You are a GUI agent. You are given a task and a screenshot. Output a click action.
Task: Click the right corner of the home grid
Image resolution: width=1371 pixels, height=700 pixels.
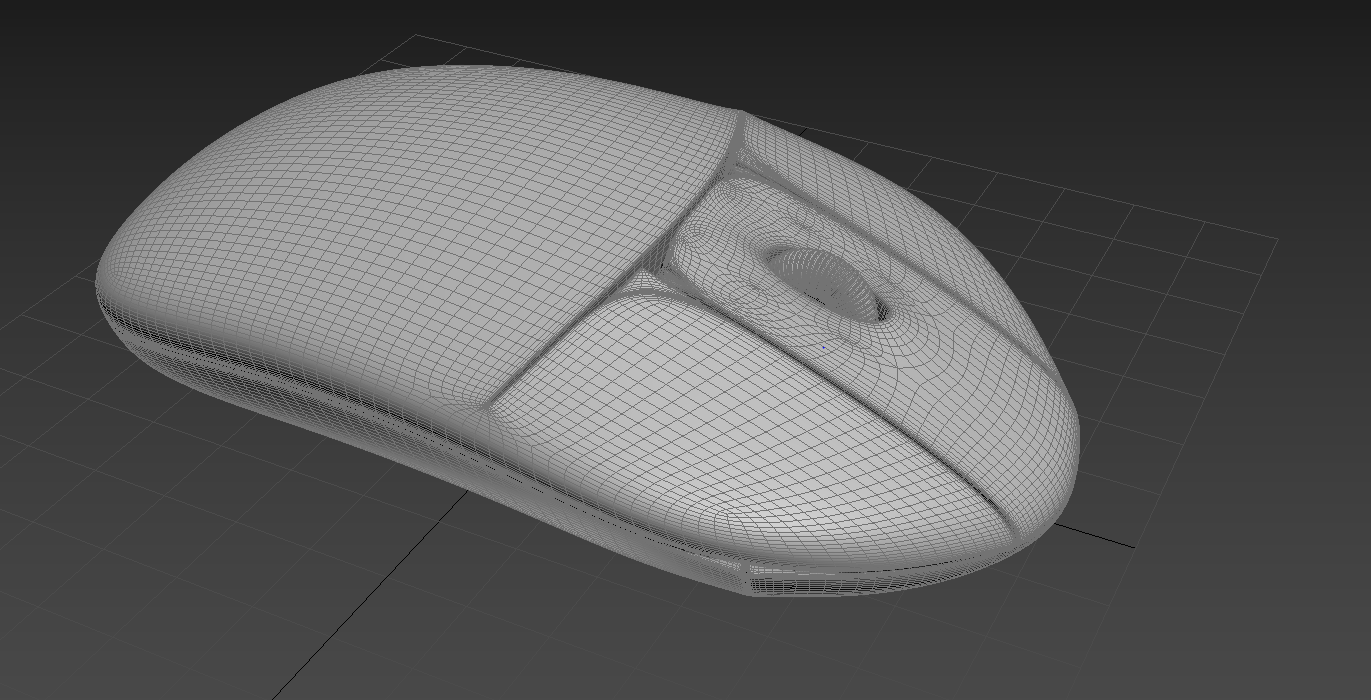1276,240
